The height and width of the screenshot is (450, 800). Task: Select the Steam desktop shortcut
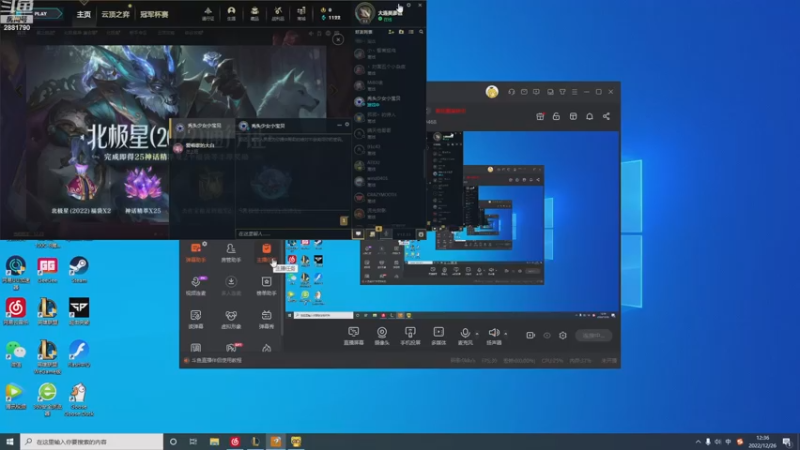tap(79, 270)
